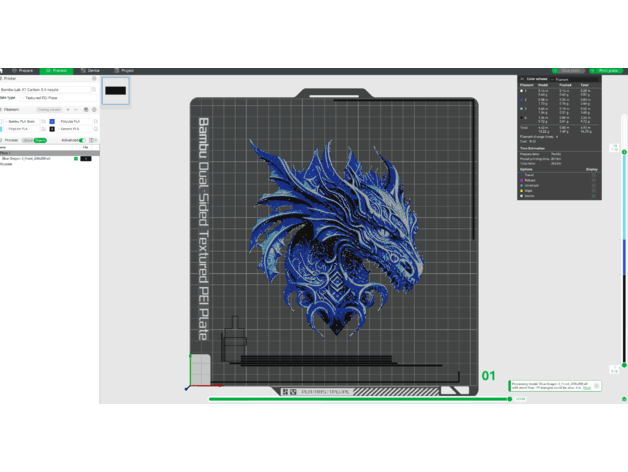This screenshot has width=628, height=472.
Task: Open the Slice plate dropdown arrow
Action: point(555,71)
